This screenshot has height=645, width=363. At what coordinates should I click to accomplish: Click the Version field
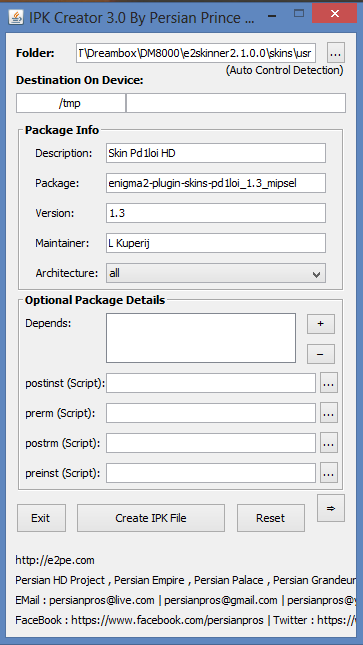(x=216, y=213)
